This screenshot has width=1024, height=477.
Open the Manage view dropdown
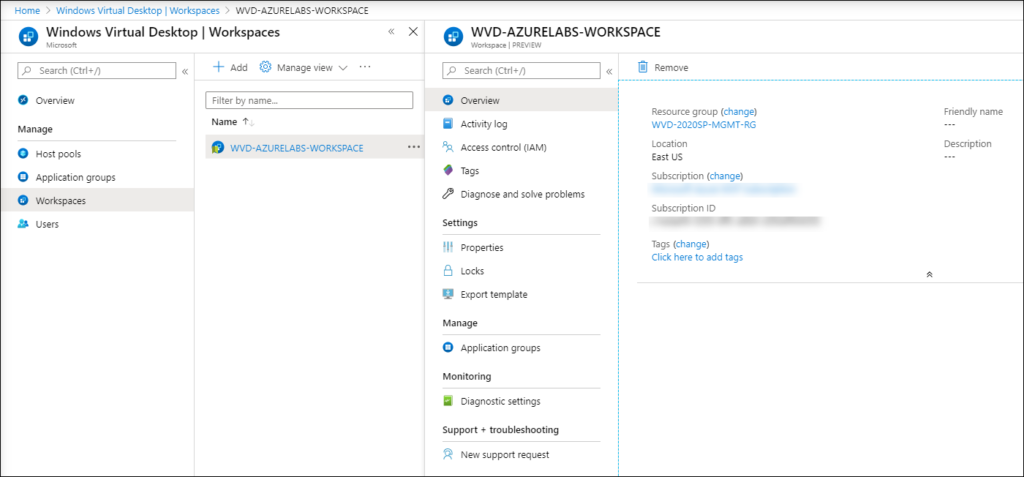(x=304, y=67)
